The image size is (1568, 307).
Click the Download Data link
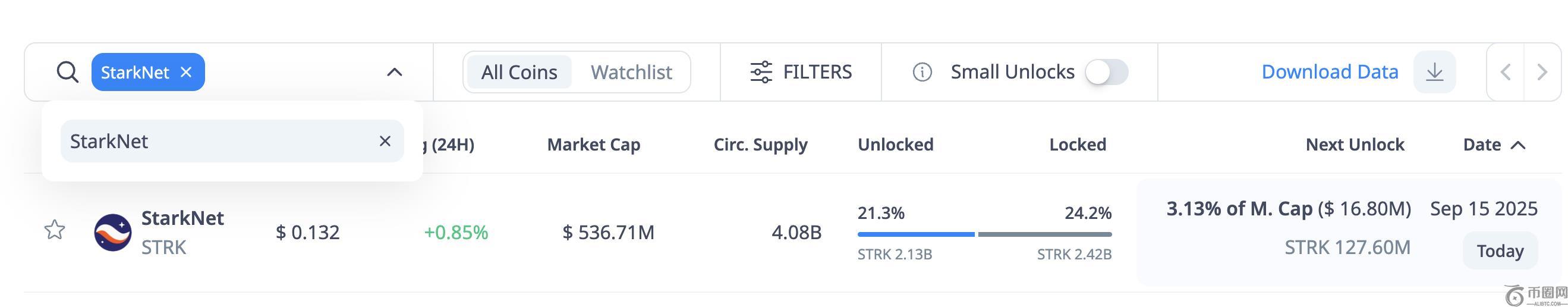coord(1330,72)
